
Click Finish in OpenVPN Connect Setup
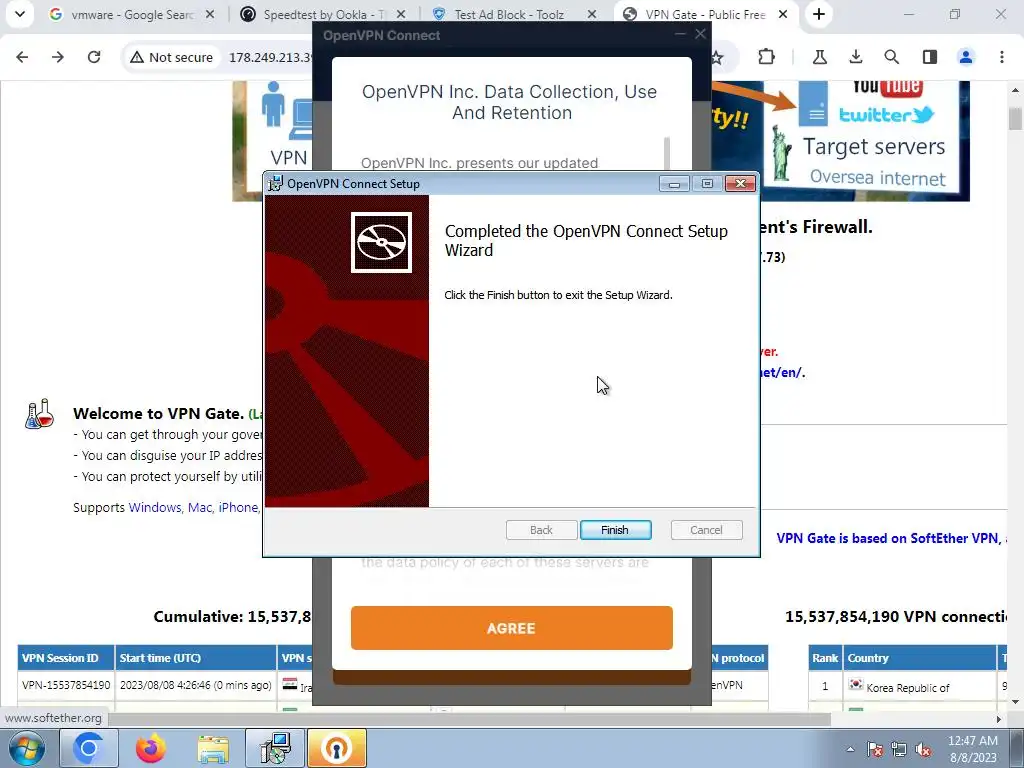[615, 530]
